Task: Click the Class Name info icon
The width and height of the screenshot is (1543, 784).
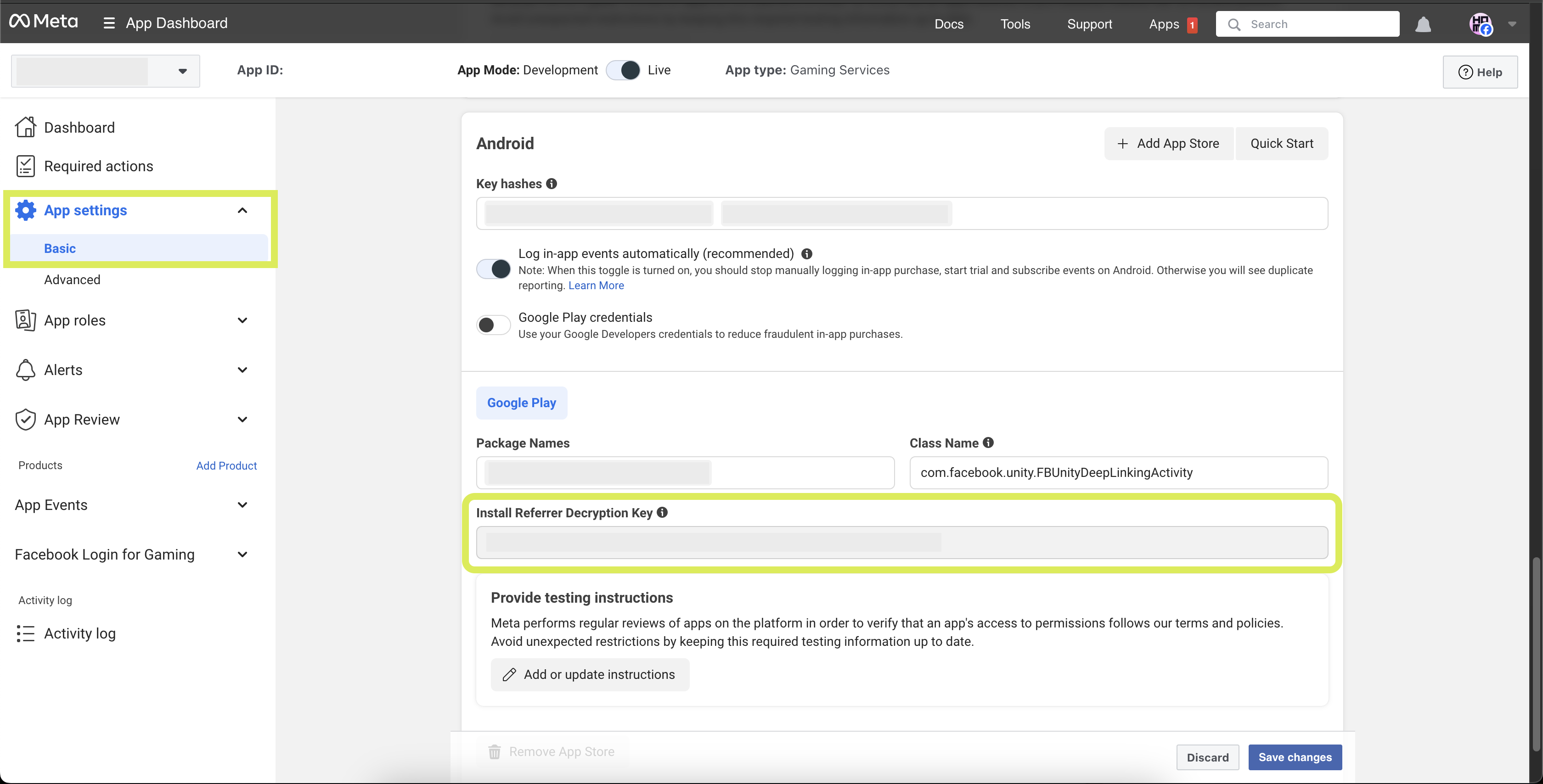Action: 988,442
